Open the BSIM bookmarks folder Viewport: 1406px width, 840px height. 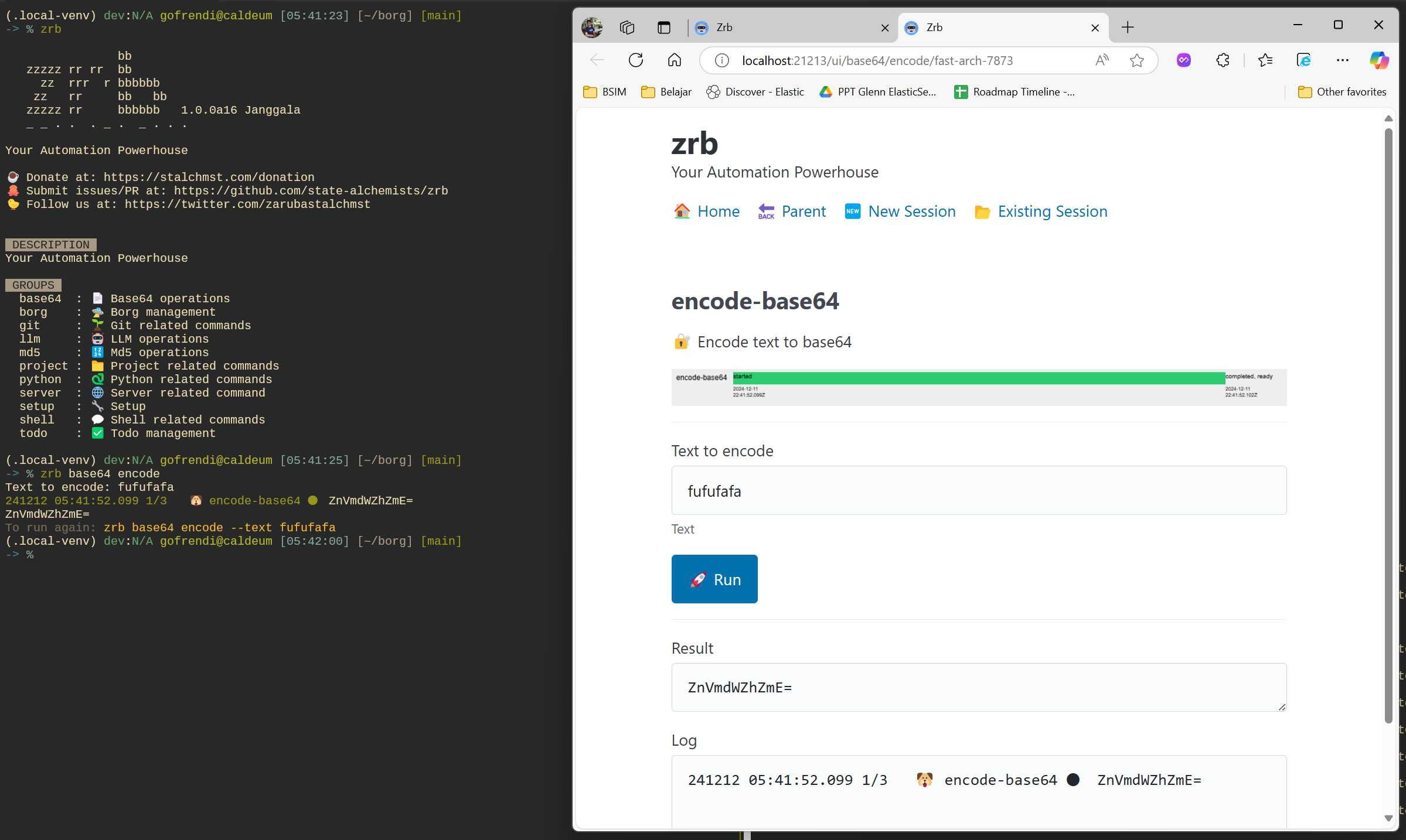pyautogui.click(x=605, y=92)
